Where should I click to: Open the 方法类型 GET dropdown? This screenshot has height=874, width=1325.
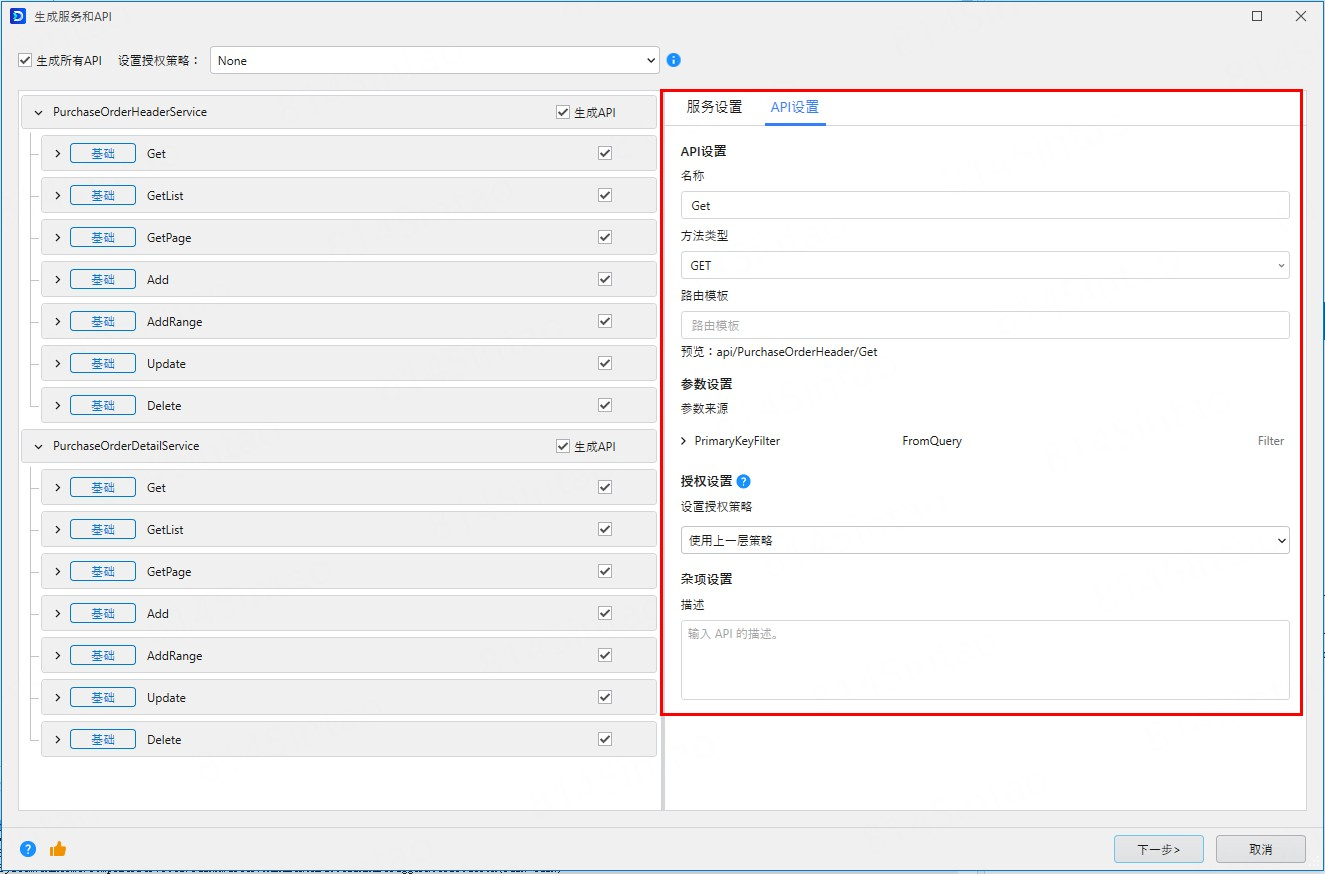pos(984,266)
